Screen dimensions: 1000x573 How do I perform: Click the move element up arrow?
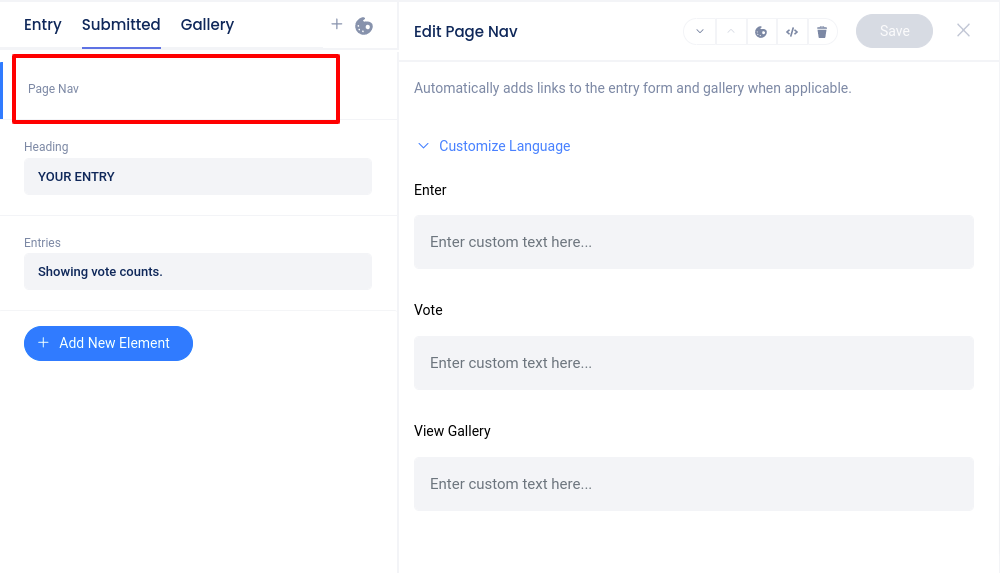point(731,32)
